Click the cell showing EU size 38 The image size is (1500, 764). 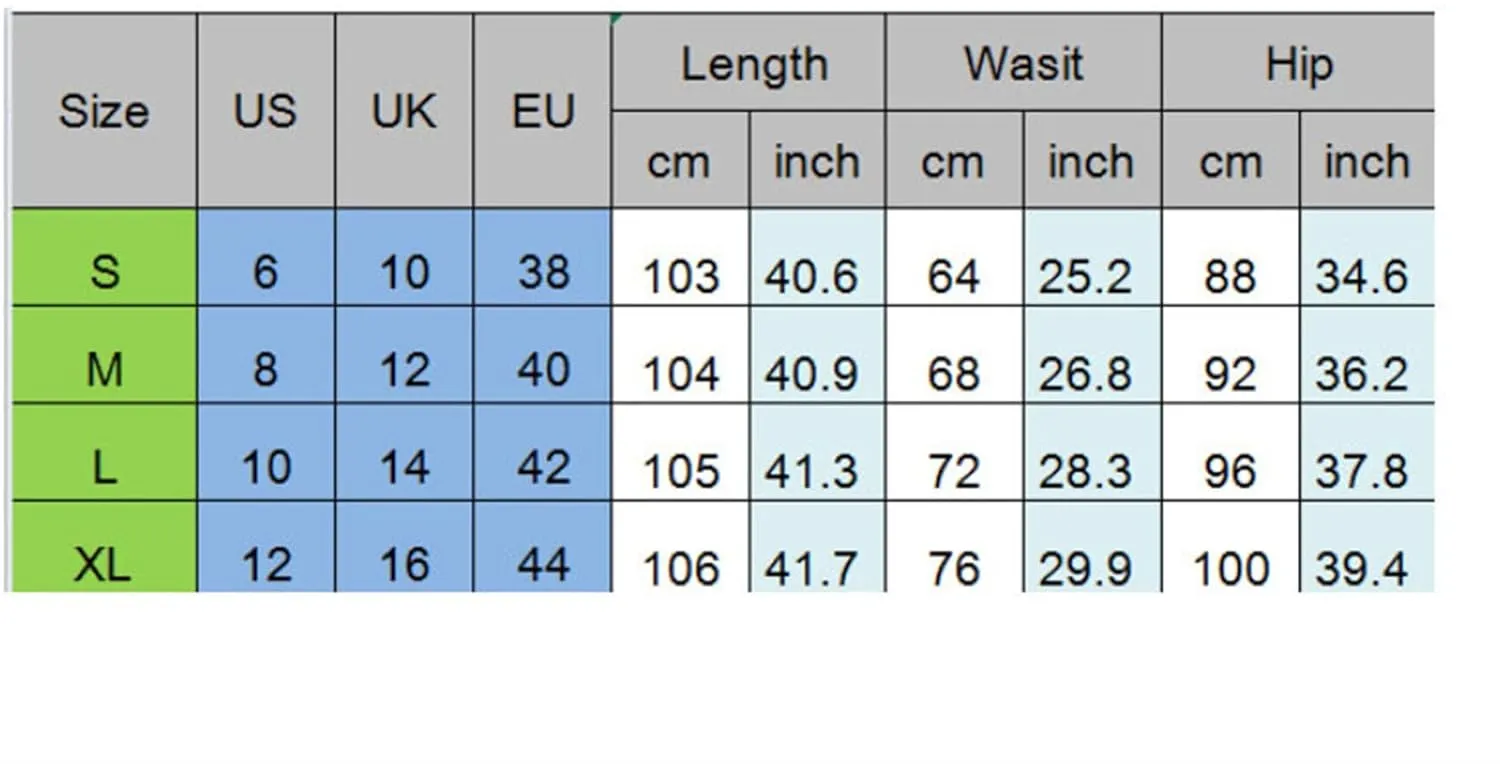pyautogui.click(x=543, y=257)
